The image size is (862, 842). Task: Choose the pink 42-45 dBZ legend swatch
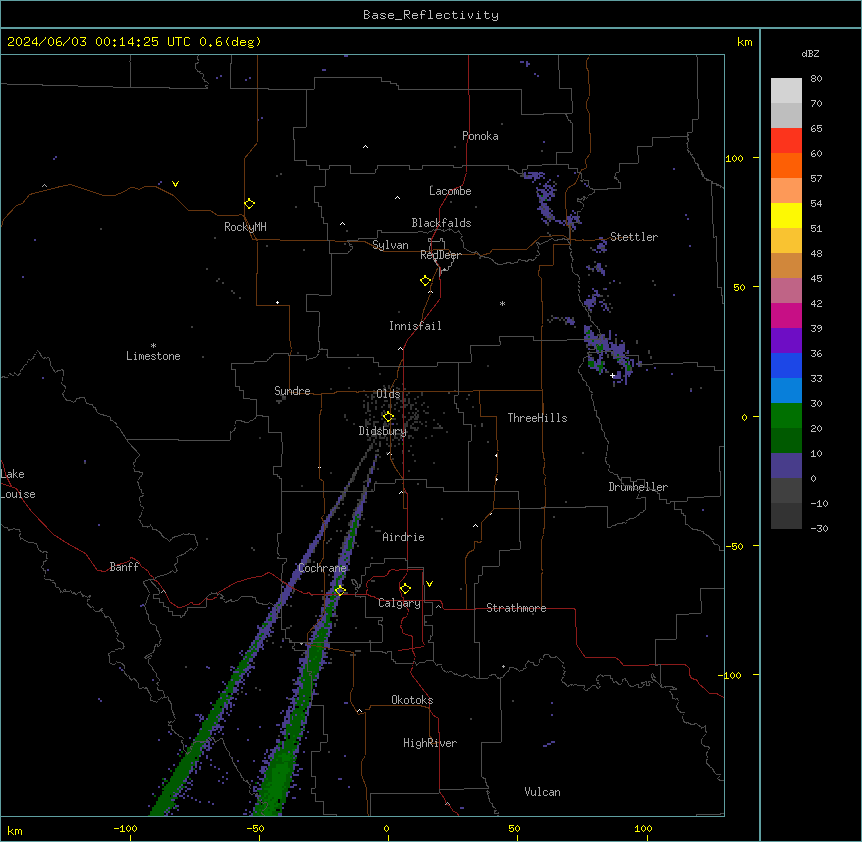[786, 291]
